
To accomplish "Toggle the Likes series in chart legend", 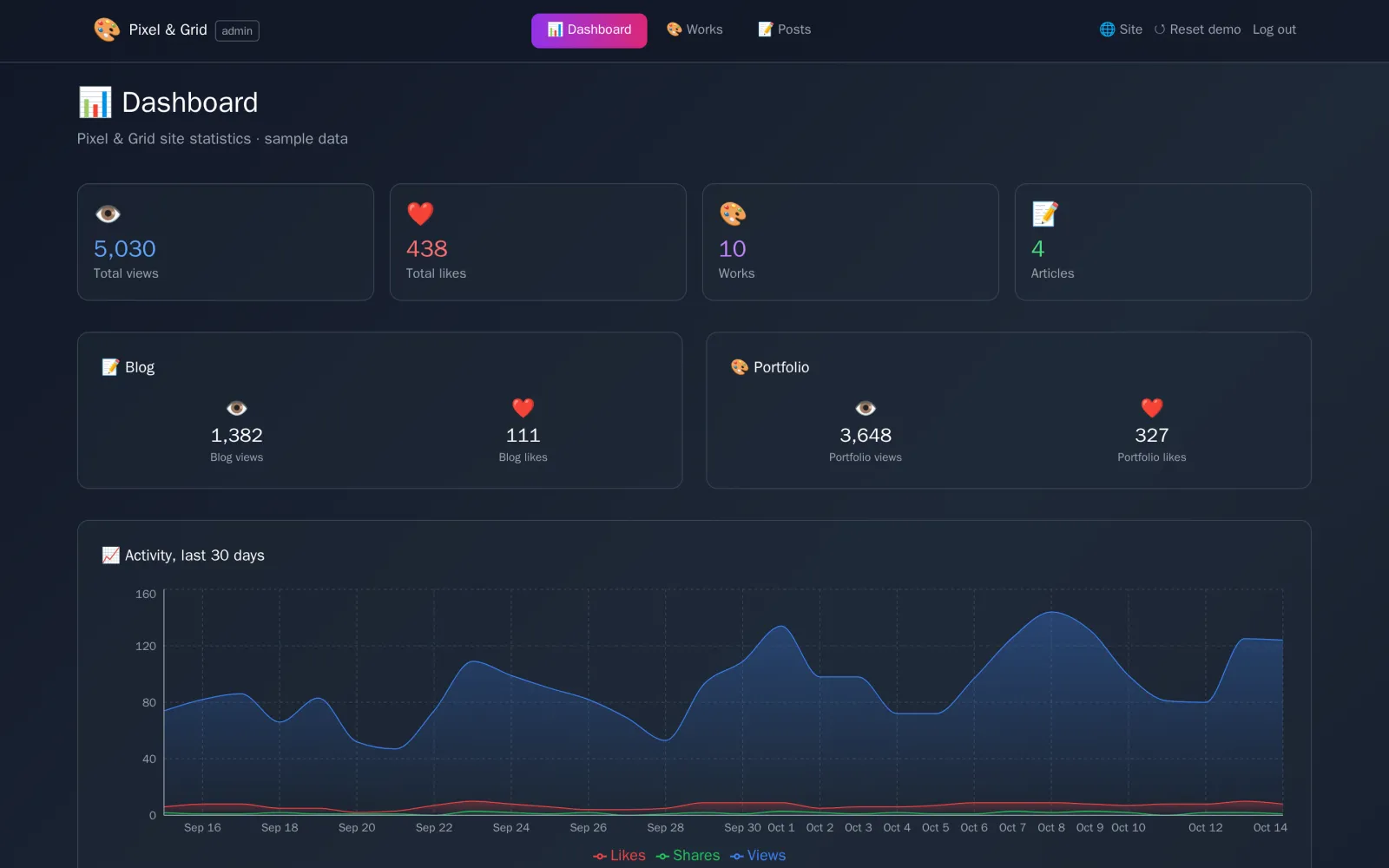I will 619,856.
